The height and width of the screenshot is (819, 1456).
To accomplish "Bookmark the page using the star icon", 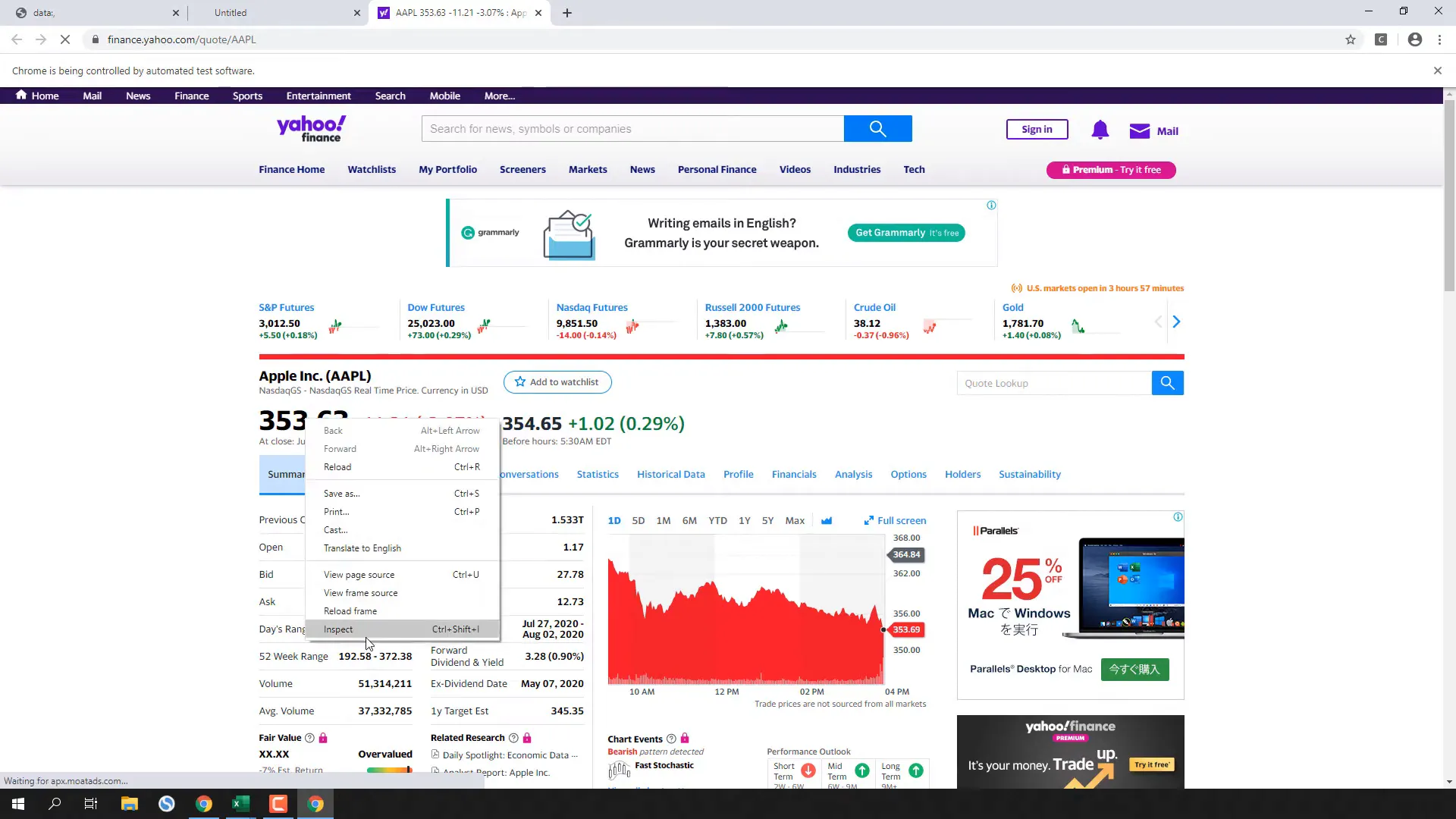I will pyautogui.click(x=1350, y=39).
